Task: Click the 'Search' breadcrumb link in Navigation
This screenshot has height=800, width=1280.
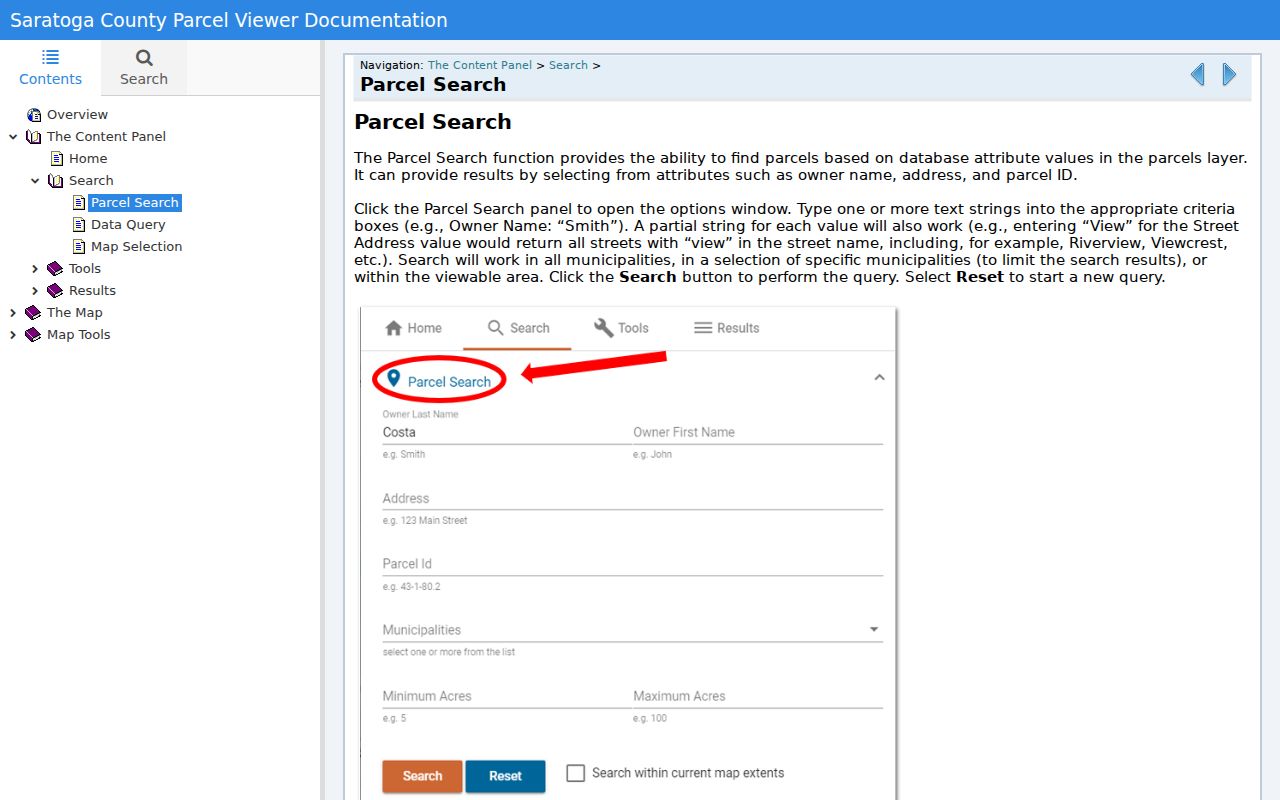Action: 568,65
